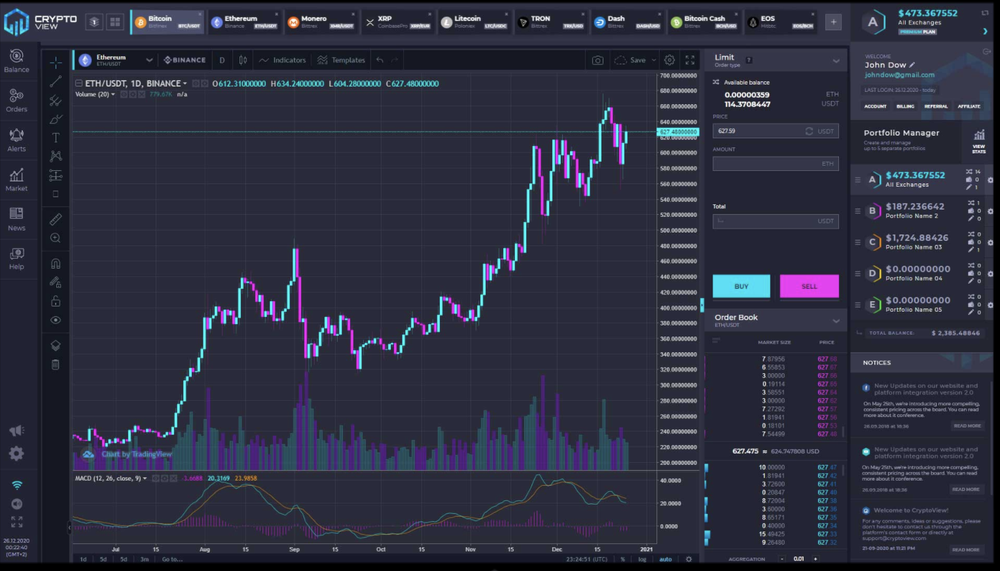Screen dimensions: 1000x571
Task: Undo the last chart action
Action: tap(379, 60)
